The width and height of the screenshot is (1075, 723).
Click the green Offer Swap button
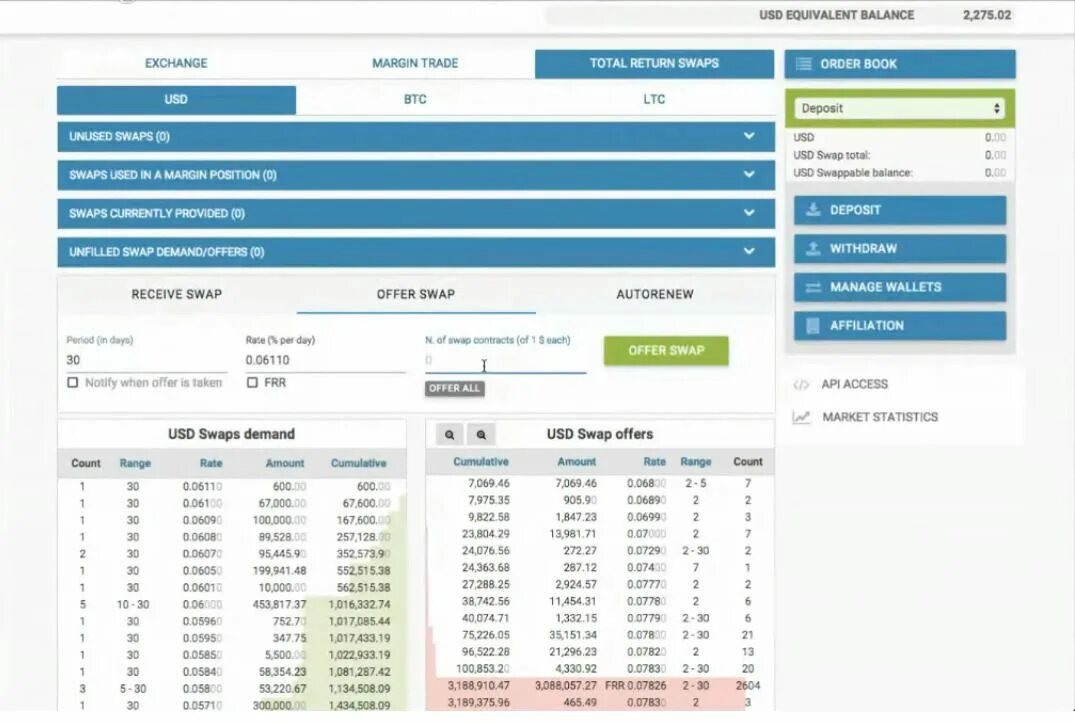coord(666,351)
